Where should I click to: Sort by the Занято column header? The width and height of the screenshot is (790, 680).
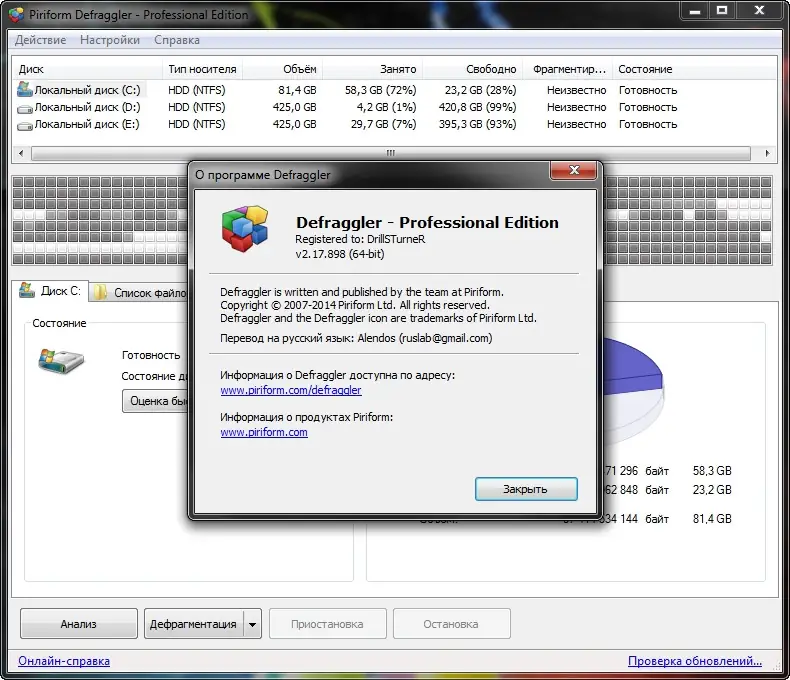pos(373,69)
